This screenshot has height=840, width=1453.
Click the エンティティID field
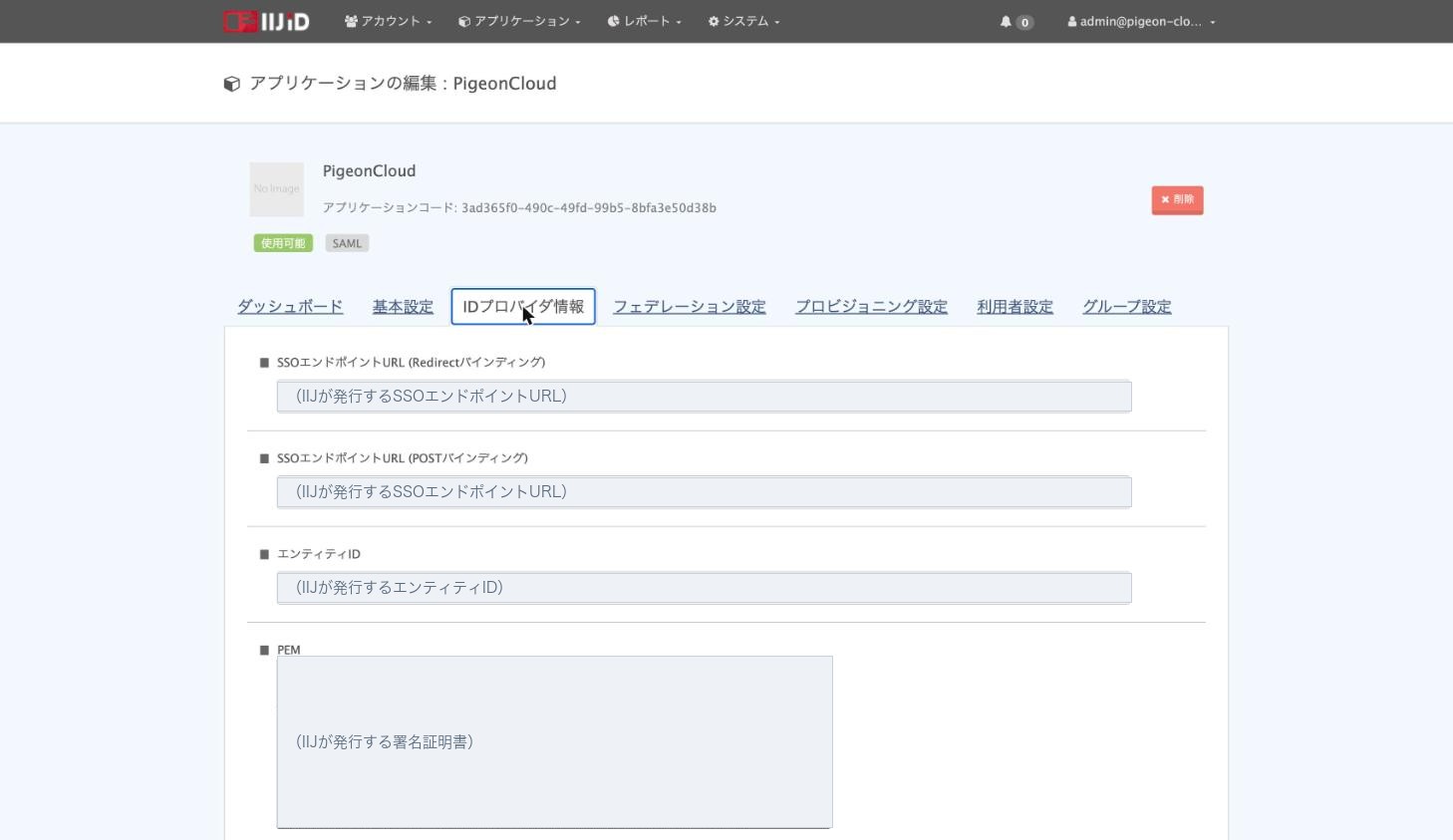pyautogui.click(x=704, y=587)
